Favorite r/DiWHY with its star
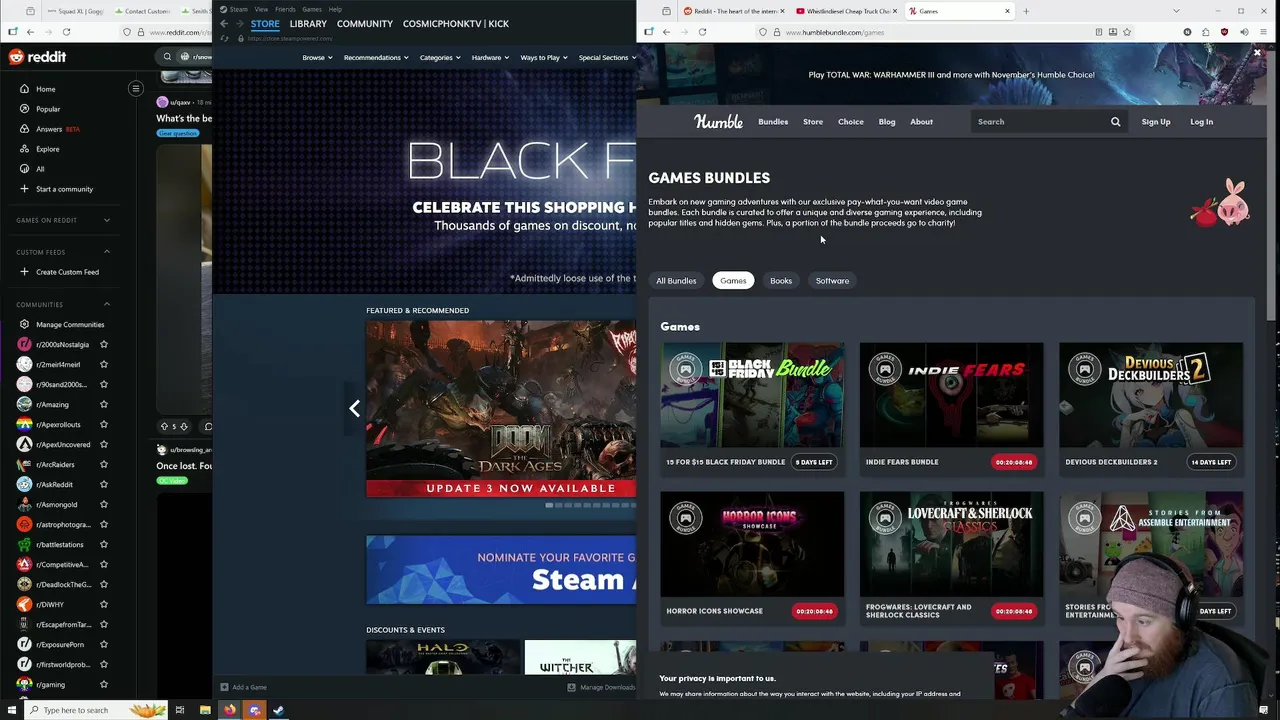The height and width of the screenshot is (720, 1280). (103, 604)
